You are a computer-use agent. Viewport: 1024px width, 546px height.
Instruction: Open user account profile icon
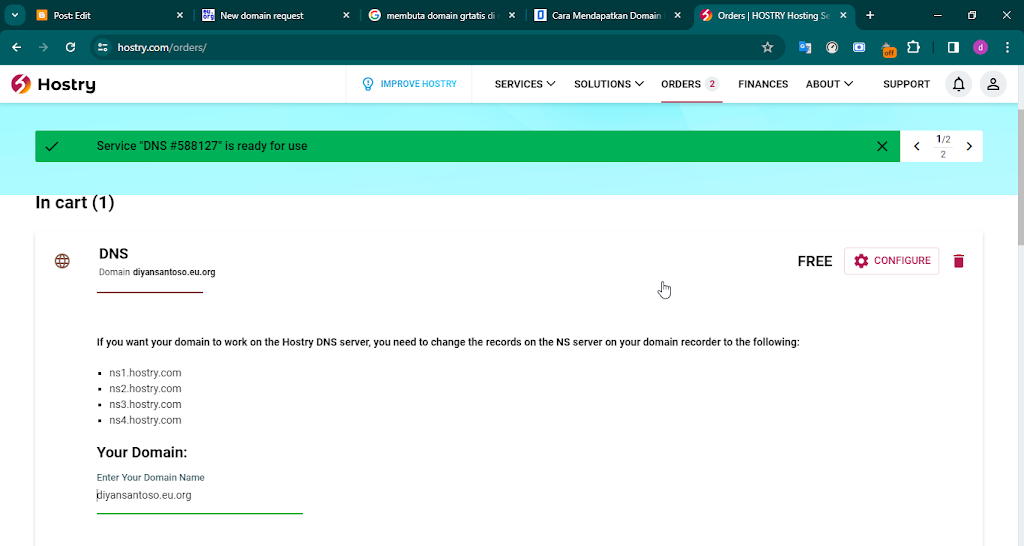[x=993, y=84]
